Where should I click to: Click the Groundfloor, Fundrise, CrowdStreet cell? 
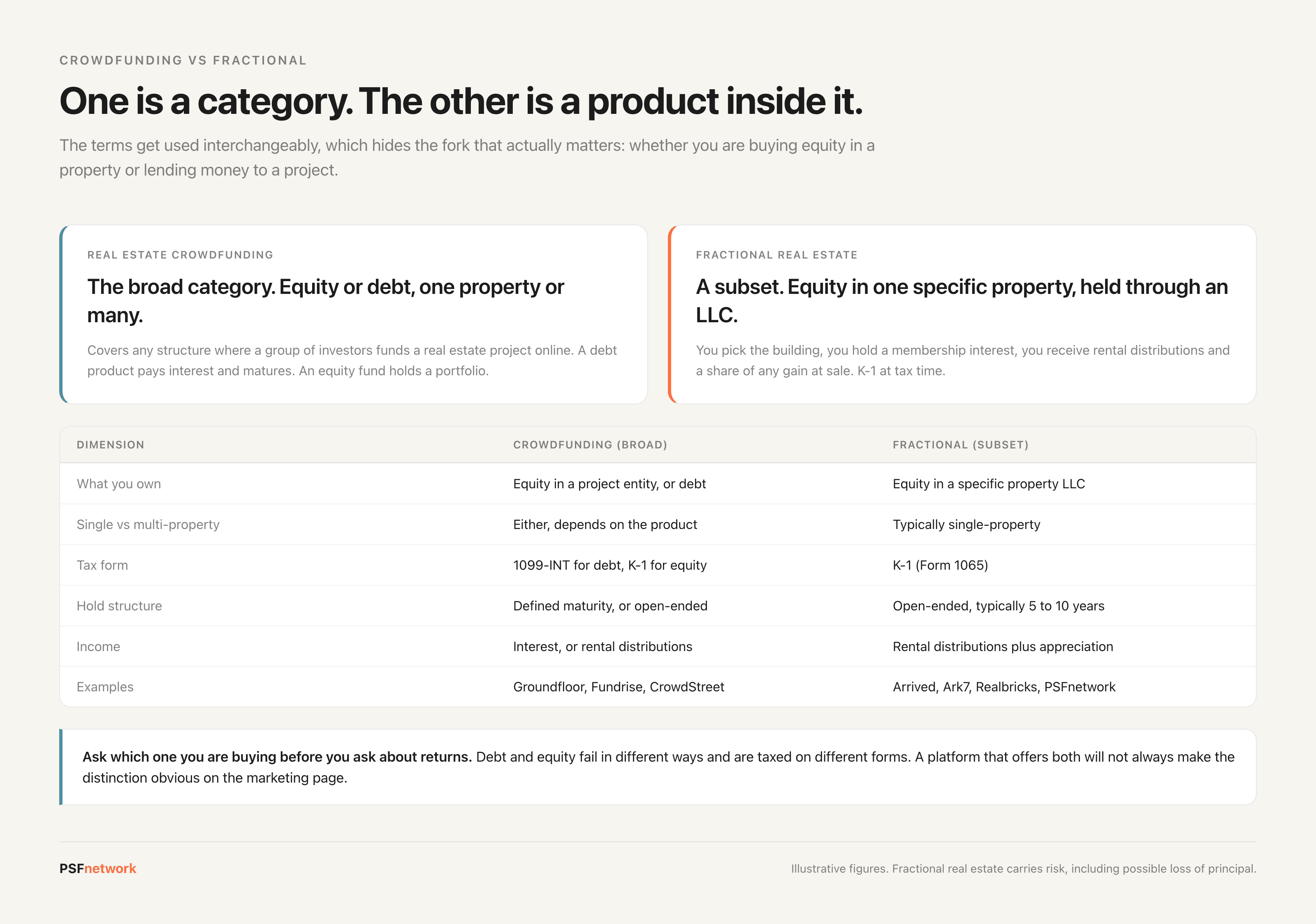coord(619,687)
